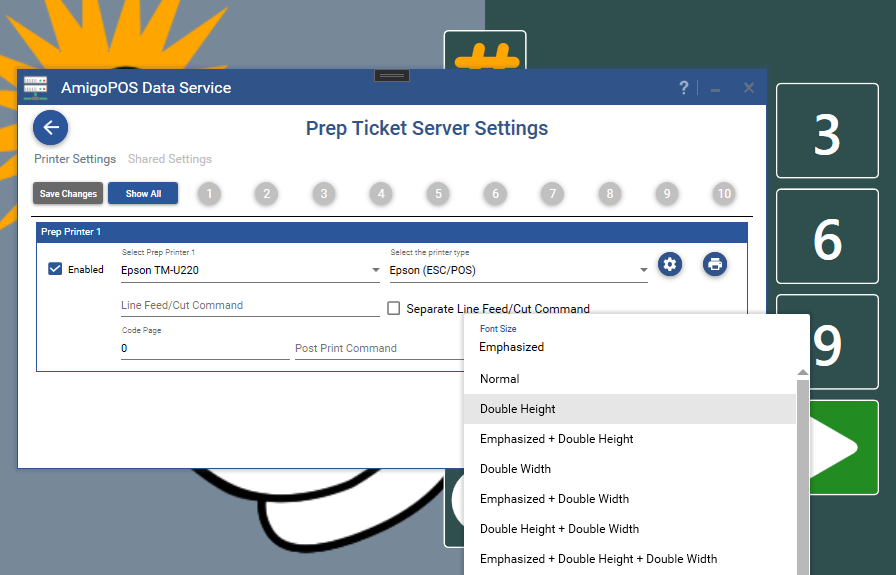Open printer settings gear icon
Image resolution: width=896 pixels, height=575 pixels.
point(670,264)
